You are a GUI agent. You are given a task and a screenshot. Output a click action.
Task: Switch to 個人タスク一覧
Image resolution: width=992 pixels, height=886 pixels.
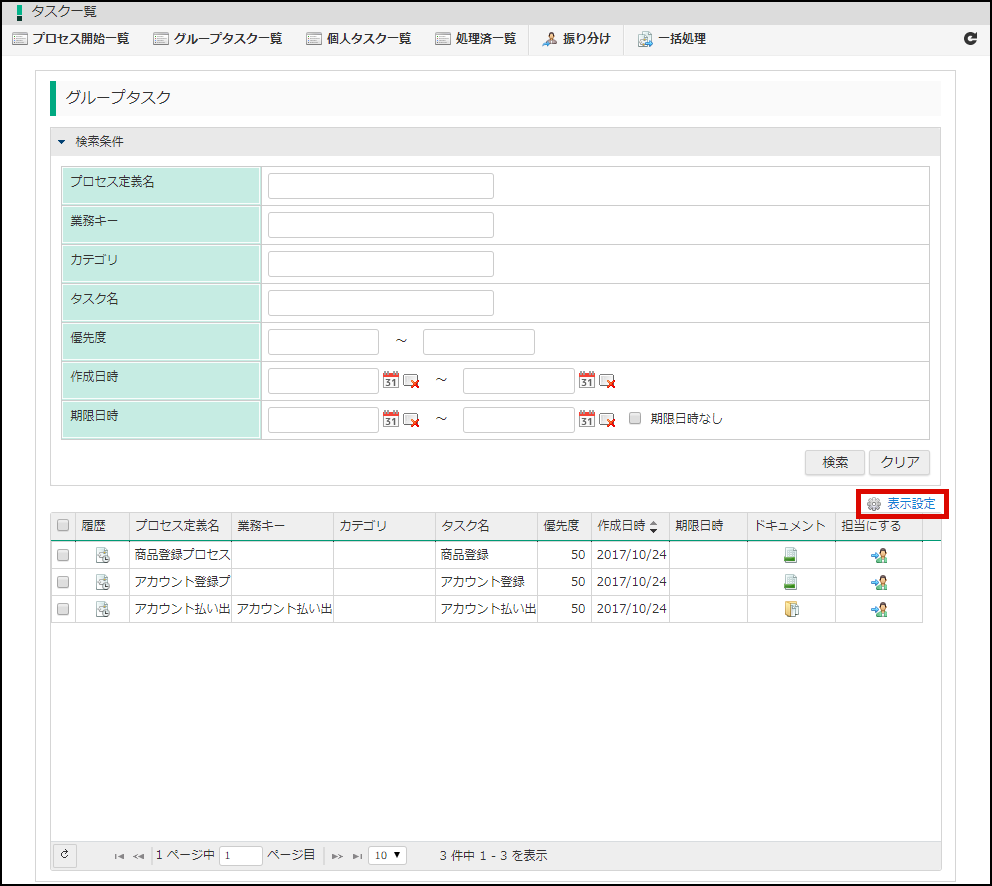[x=359, y=39]
